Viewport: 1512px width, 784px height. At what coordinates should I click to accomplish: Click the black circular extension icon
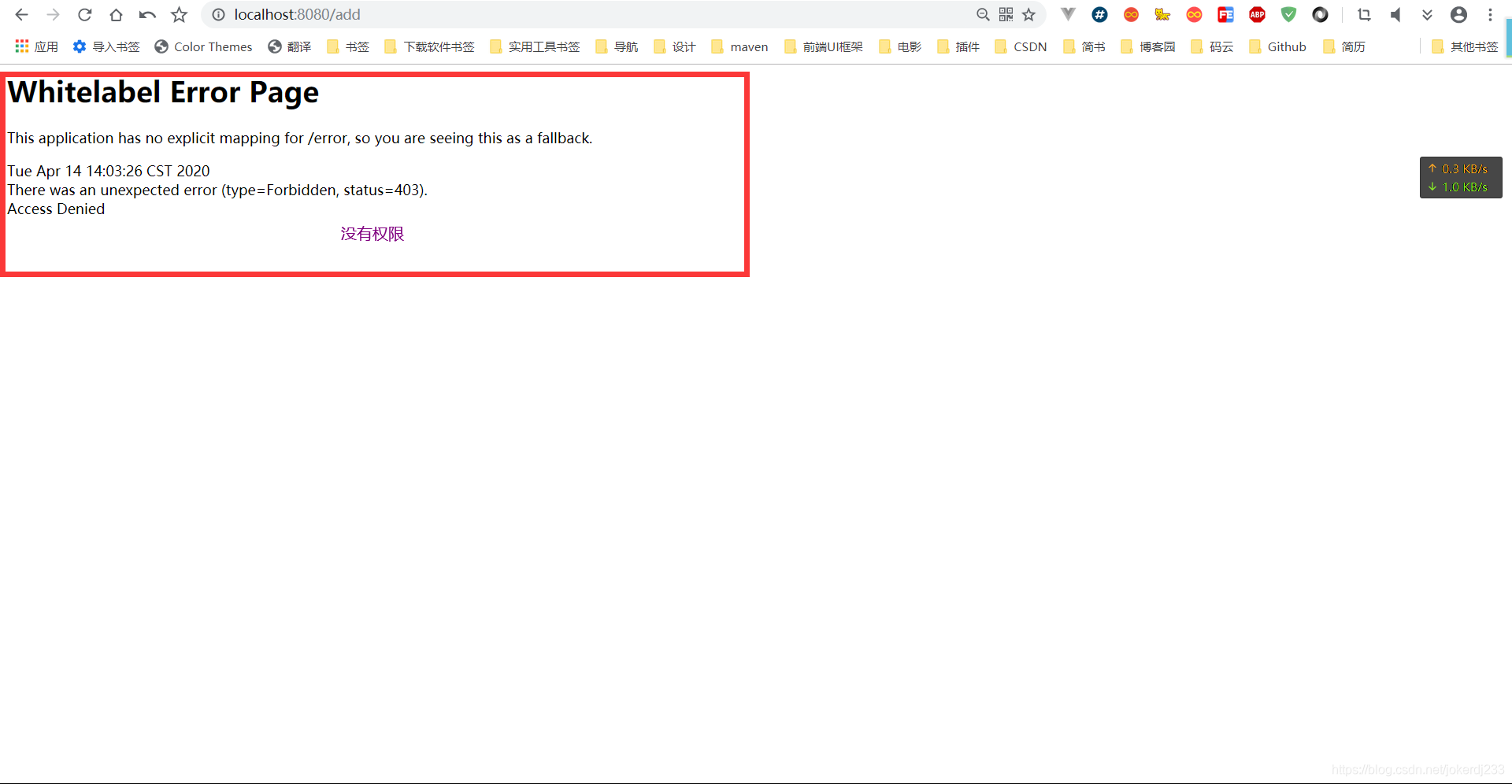click(x=1321, y=14)
